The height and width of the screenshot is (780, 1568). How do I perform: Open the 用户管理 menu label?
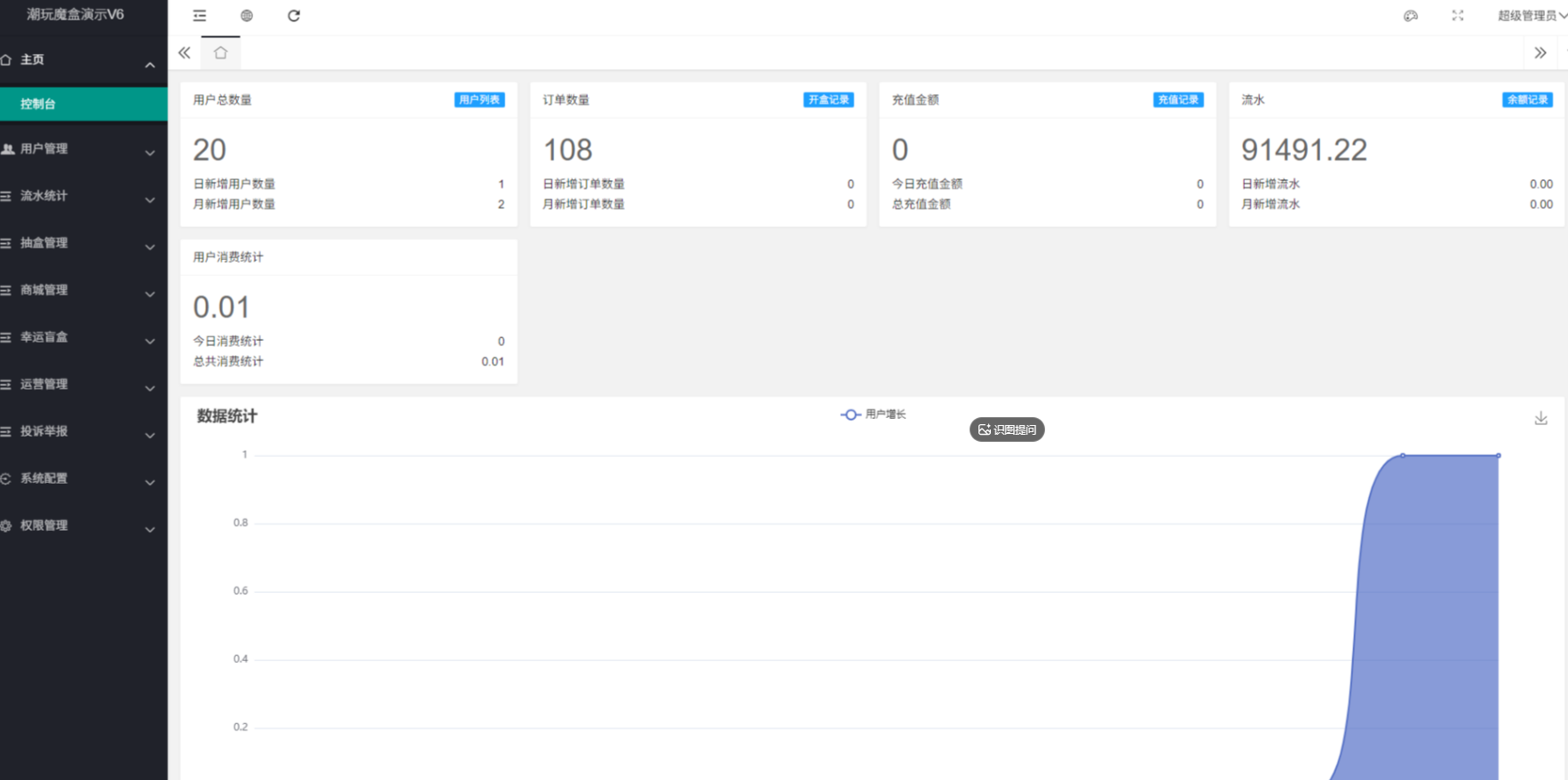click(44, 149)
